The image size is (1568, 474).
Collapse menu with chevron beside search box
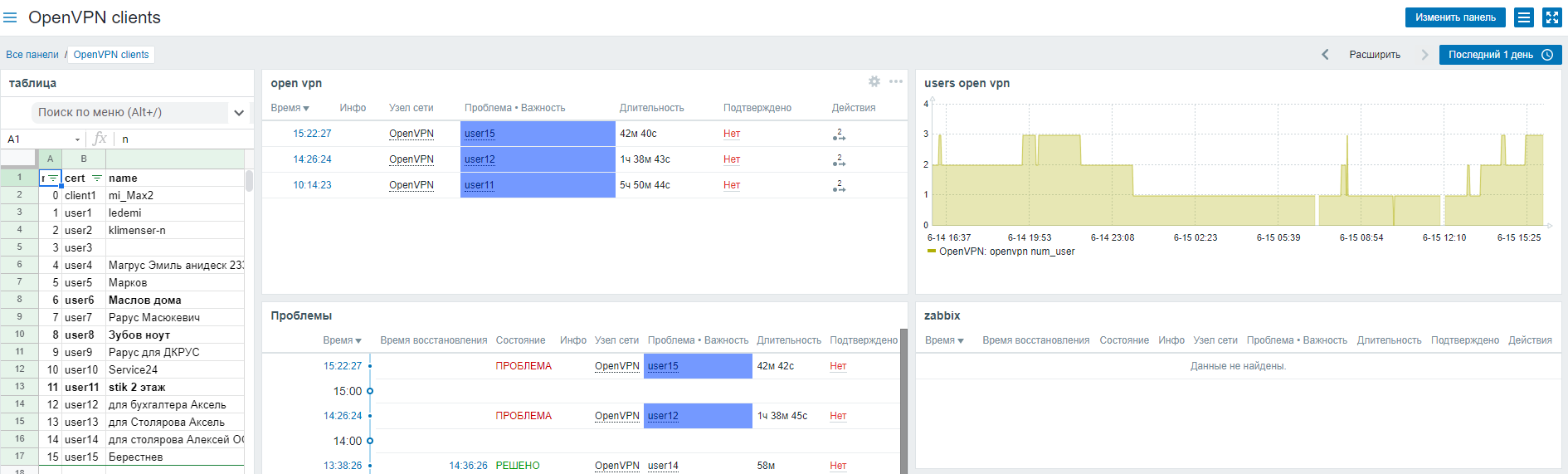[x=239, y=113]
